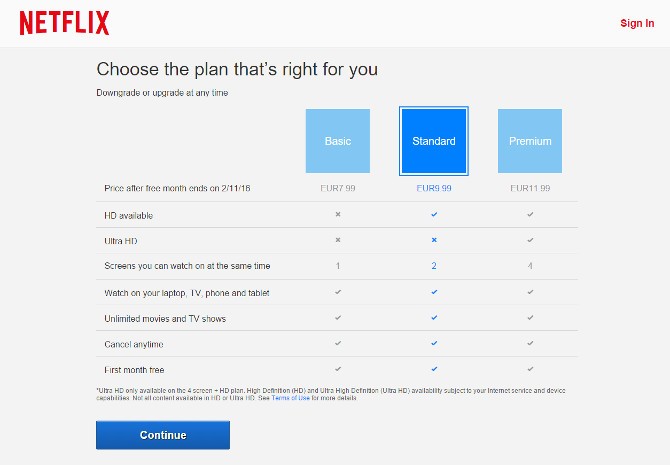Click the Standard plan EUR9.99 price
This screenshot has width=670, height=465.
coord(434,188)
